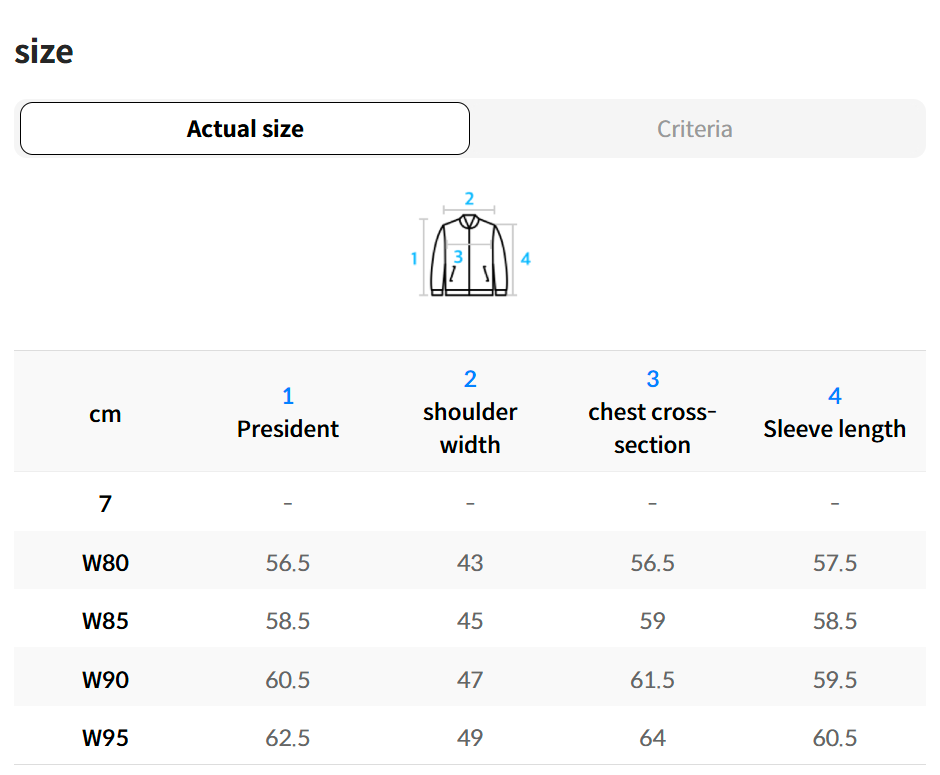Click the W95 size row label

point(105,738)
